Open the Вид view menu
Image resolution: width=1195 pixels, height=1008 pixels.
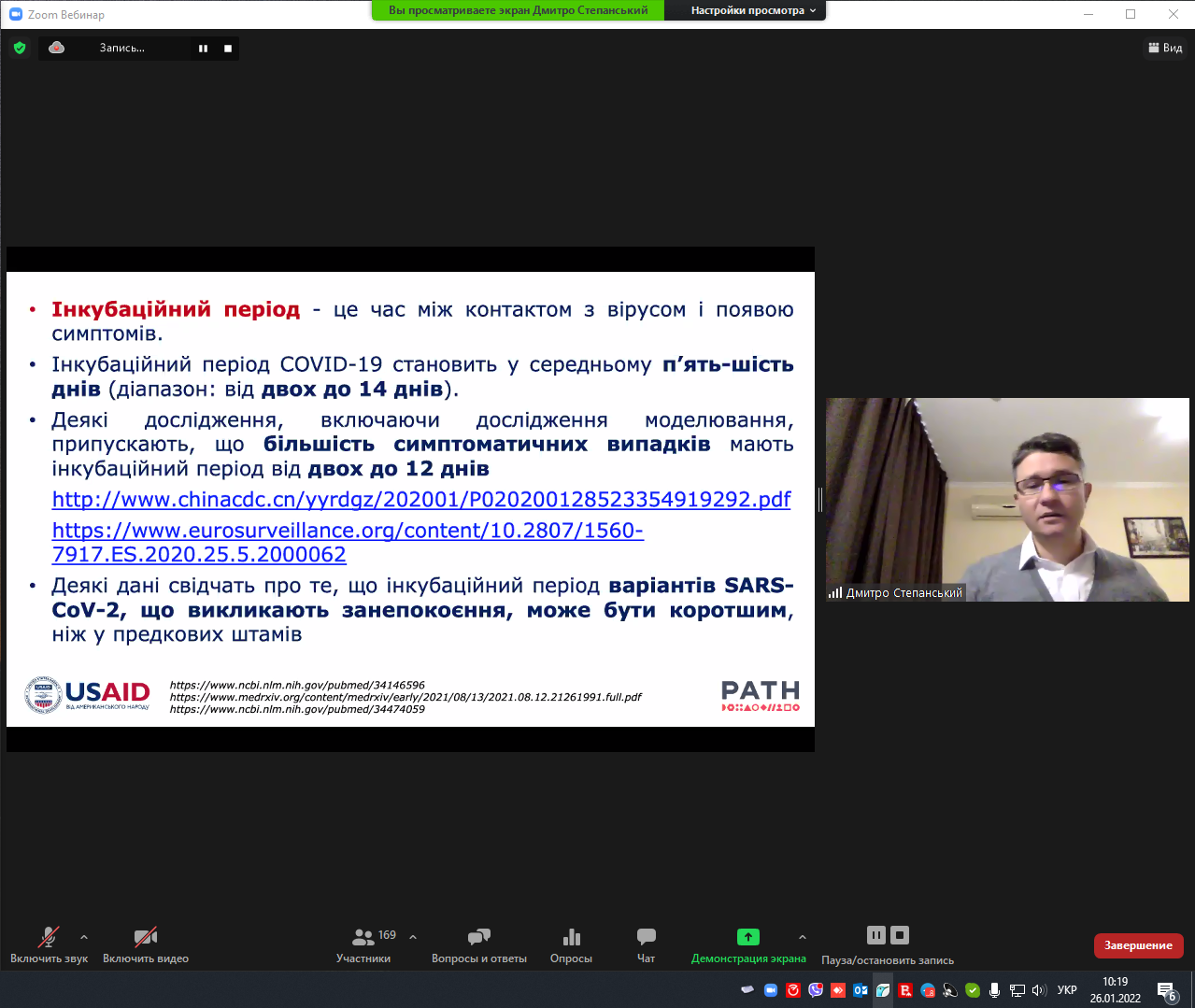[1165, 48]
